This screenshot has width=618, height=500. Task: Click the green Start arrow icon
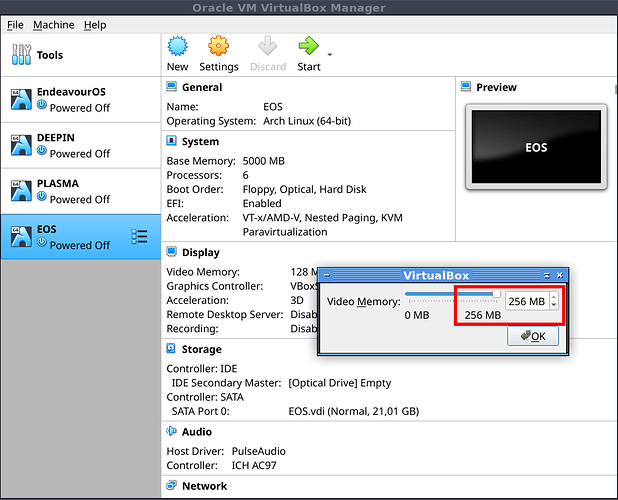pos(308,47)
